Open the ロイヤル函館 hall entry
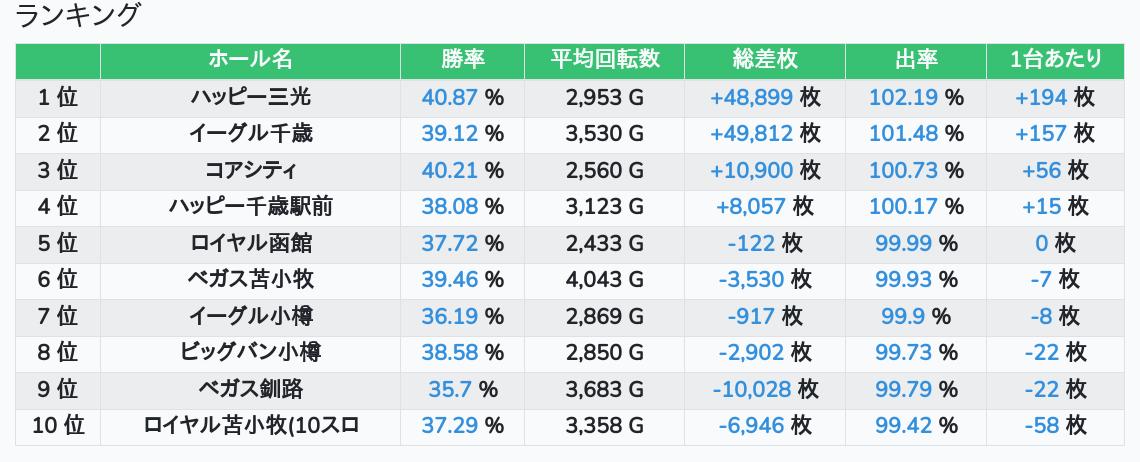1140x462 pixels. point(250,243)
